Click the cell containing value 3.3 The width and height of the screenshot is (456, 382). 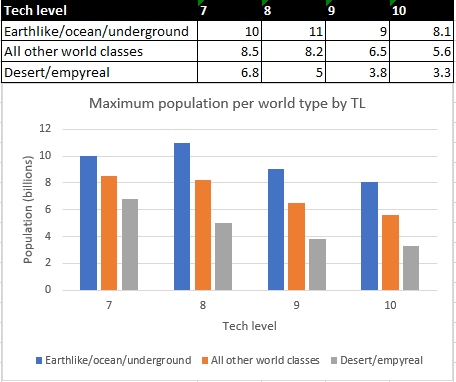click(x=421, y=72)
